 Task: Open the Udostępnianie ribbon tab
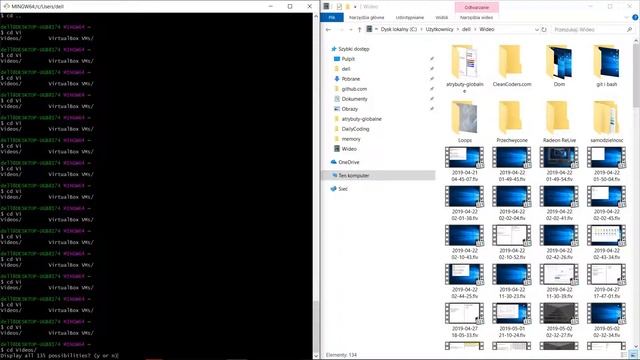(410, 18)
